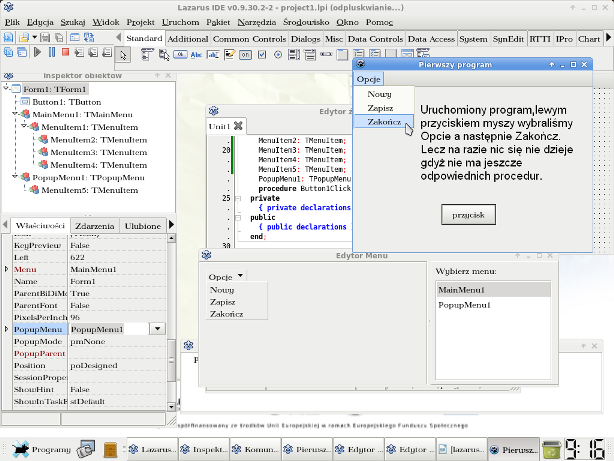Pick the TButton (OK) component icon
Image resolution: width=614 pixels, height=461 pixels.
[180, 54]
